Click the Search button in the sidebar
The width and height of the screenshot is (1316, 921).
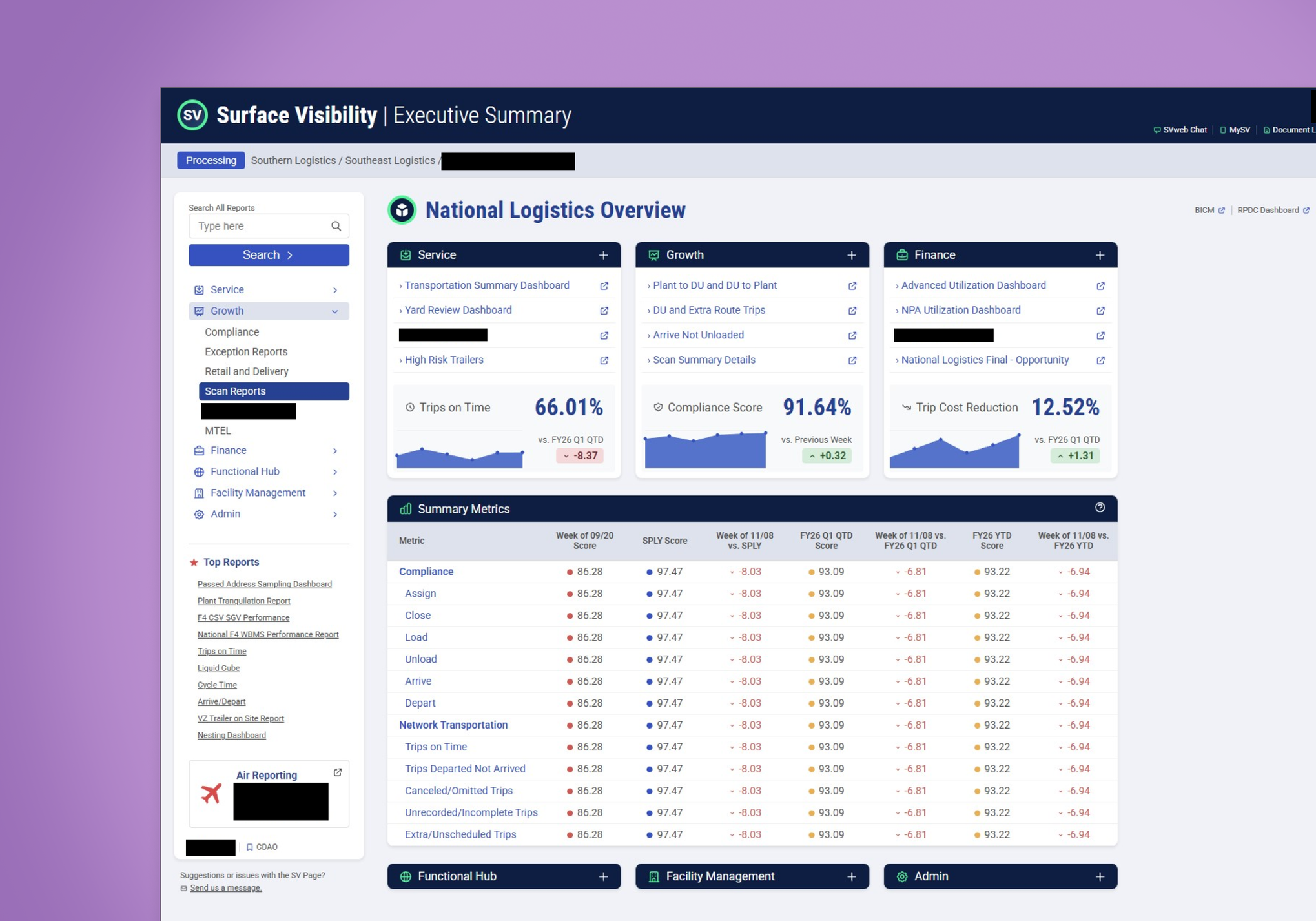pos(268,254)
